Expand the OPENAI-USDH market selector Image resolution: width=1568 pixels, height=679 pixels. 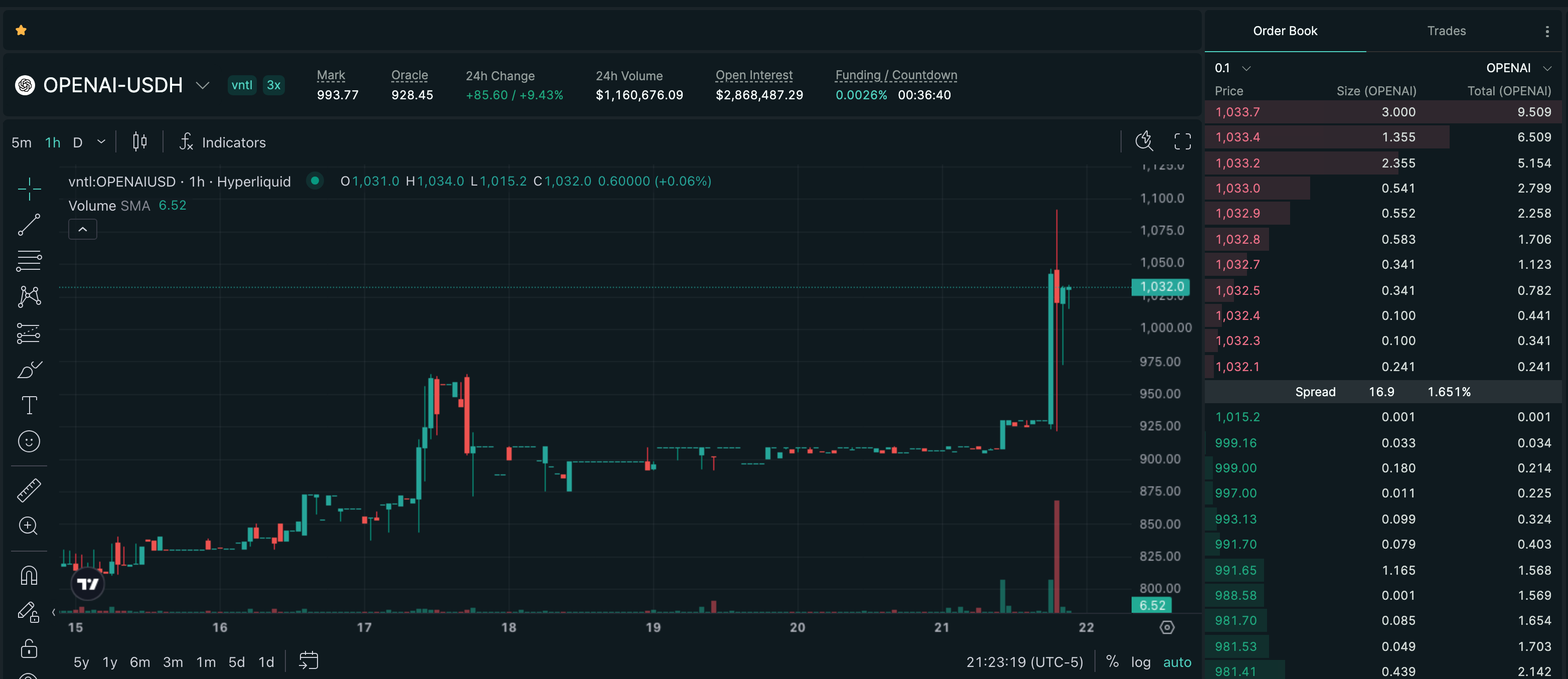click(202, 85)
